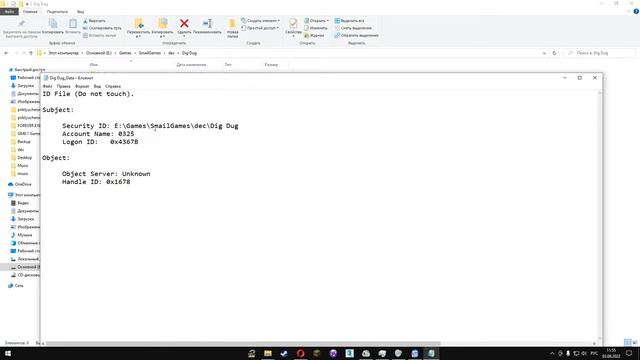
Task: Click the Explorer back arrow
Action: (x=6, y=53)
